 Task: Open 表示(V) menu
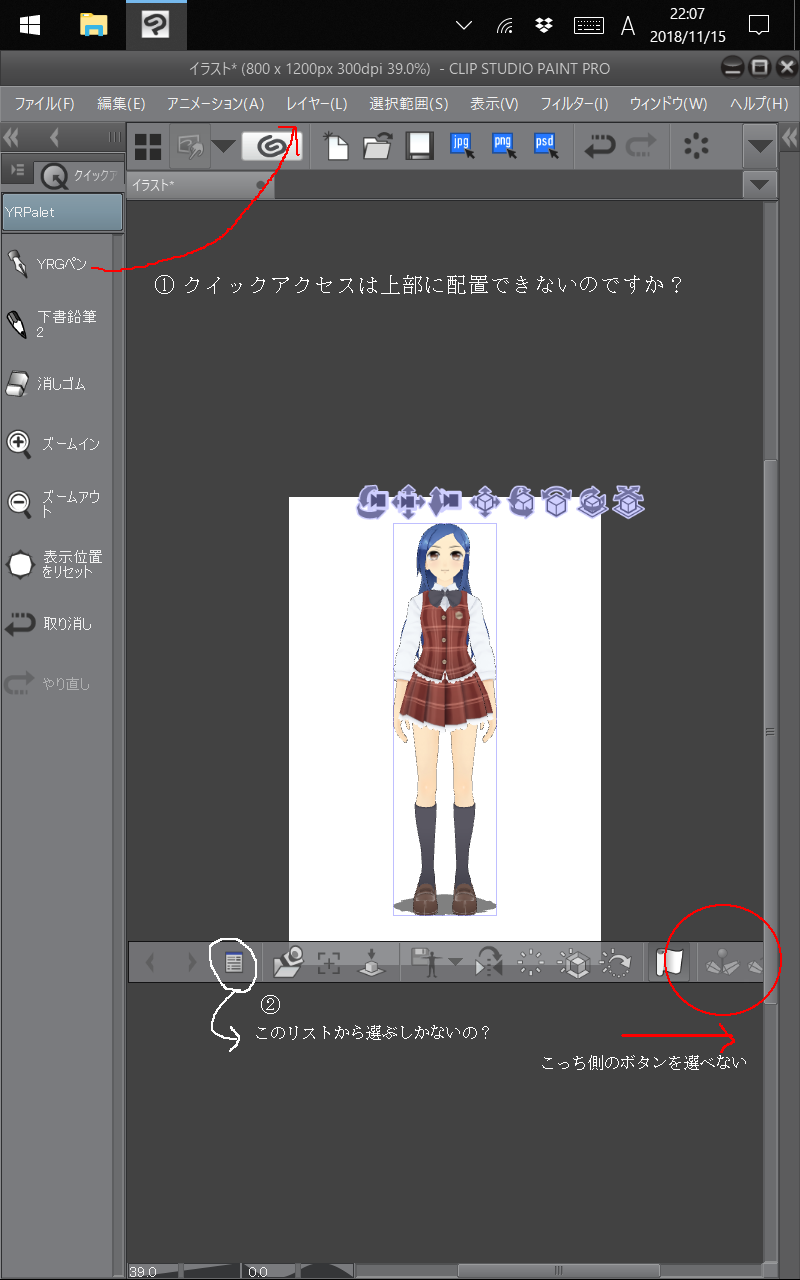(x=494, y=104)
